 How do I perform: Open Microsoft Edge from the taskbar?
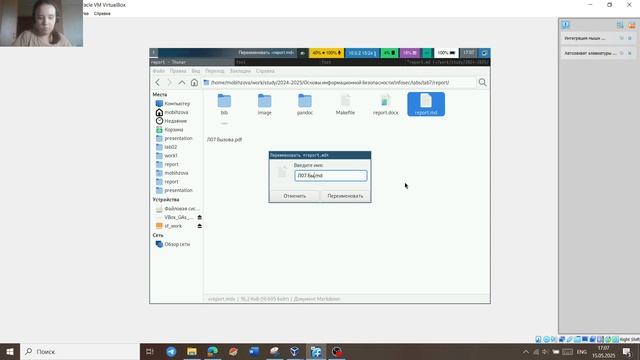point(213,351)
